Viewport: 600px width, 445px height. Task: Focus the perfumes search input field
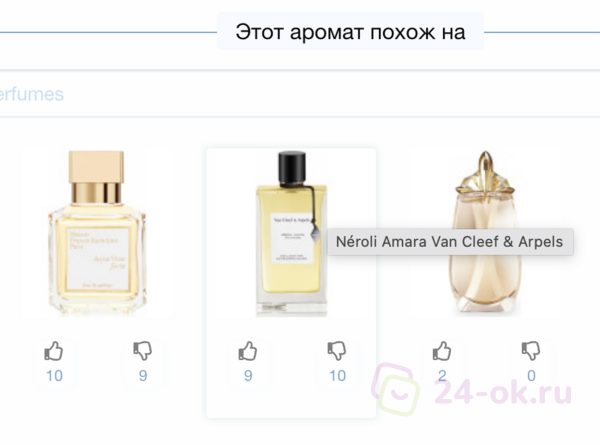pyautogui.click(x=300, y=94)
